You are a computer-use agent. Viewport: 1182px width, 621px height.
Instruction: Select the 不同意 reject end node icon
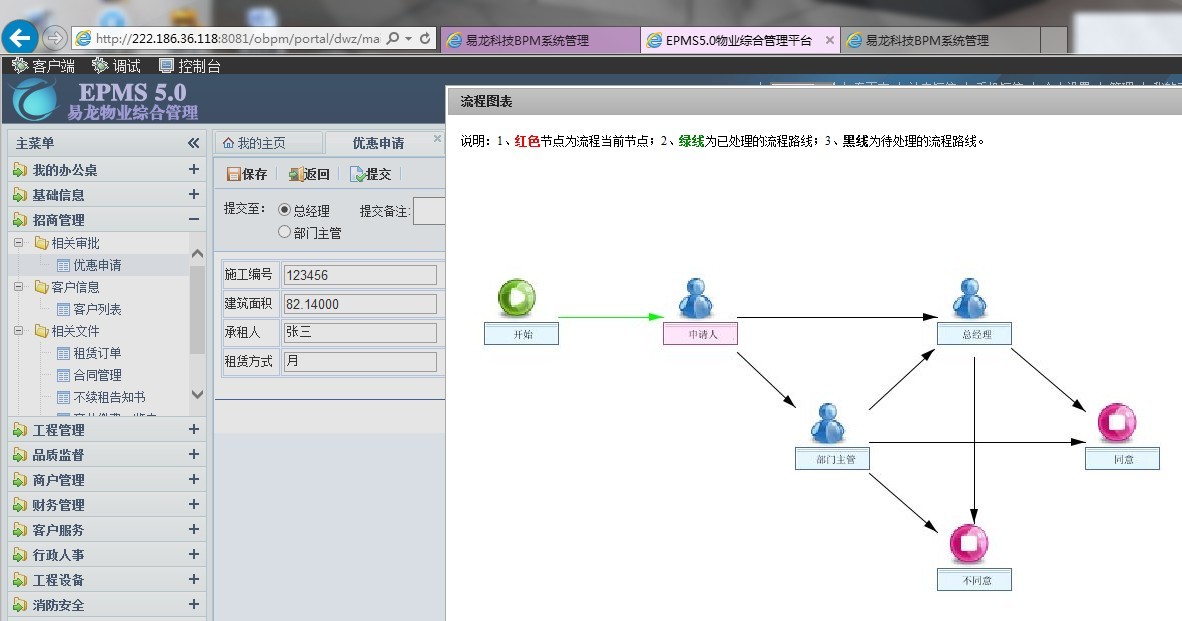click(x=969, y=543)
